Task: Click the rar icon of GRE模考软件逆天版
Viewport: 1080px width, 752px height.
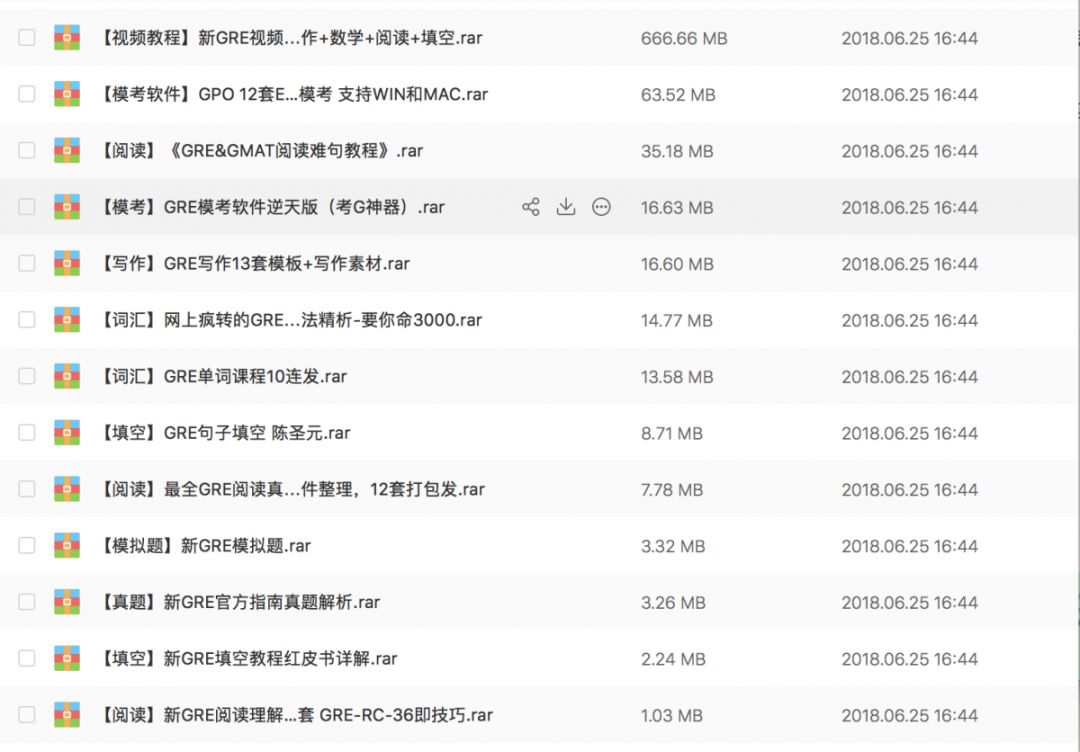Action: click(67, 207)
